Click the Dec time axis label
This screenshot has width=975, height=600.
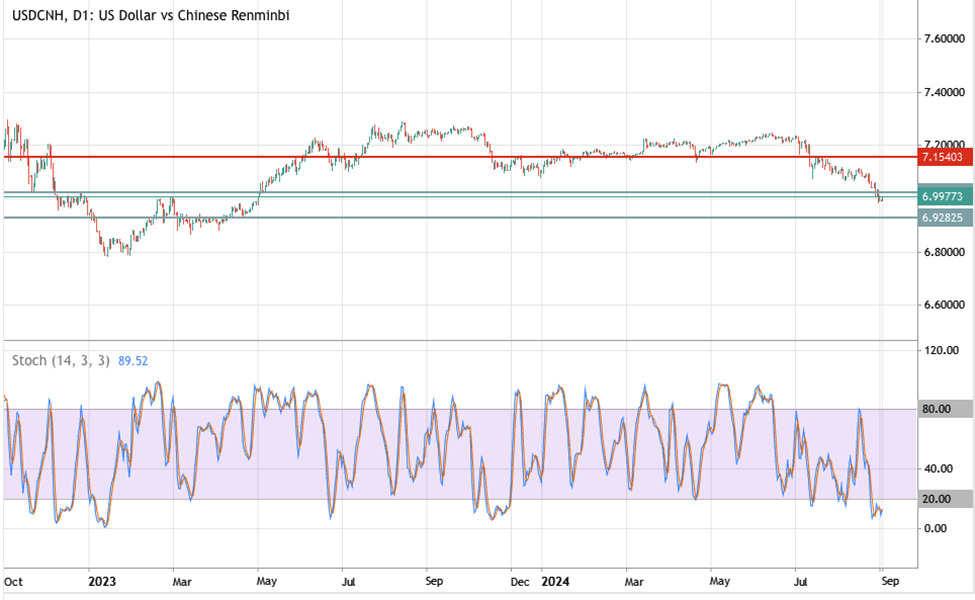[x=520, y=582]
